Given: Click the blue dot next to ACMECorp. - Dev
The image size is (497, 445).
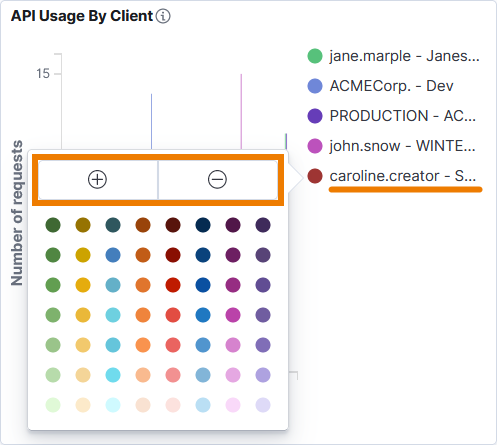Looking at the screenshot, I should point(315,86).
